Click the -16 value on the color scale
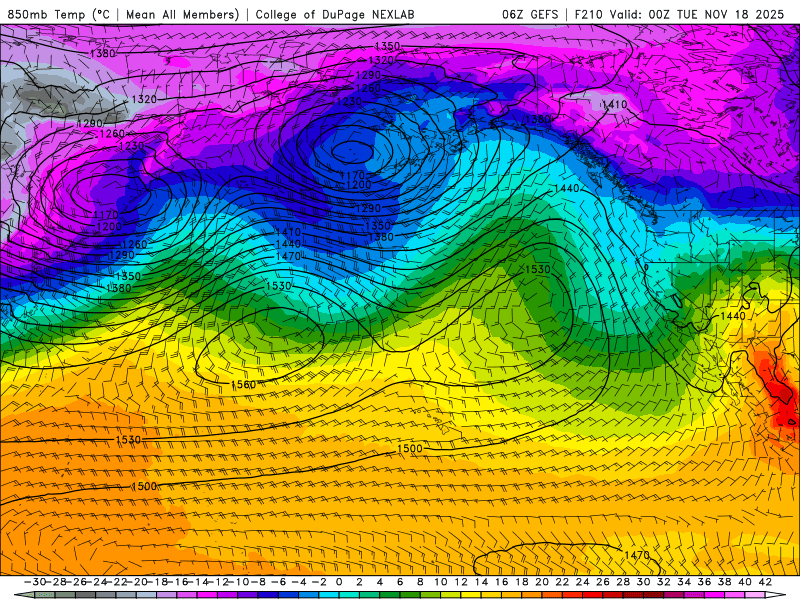Screen dimensions: 800x600 pos(177,582)
